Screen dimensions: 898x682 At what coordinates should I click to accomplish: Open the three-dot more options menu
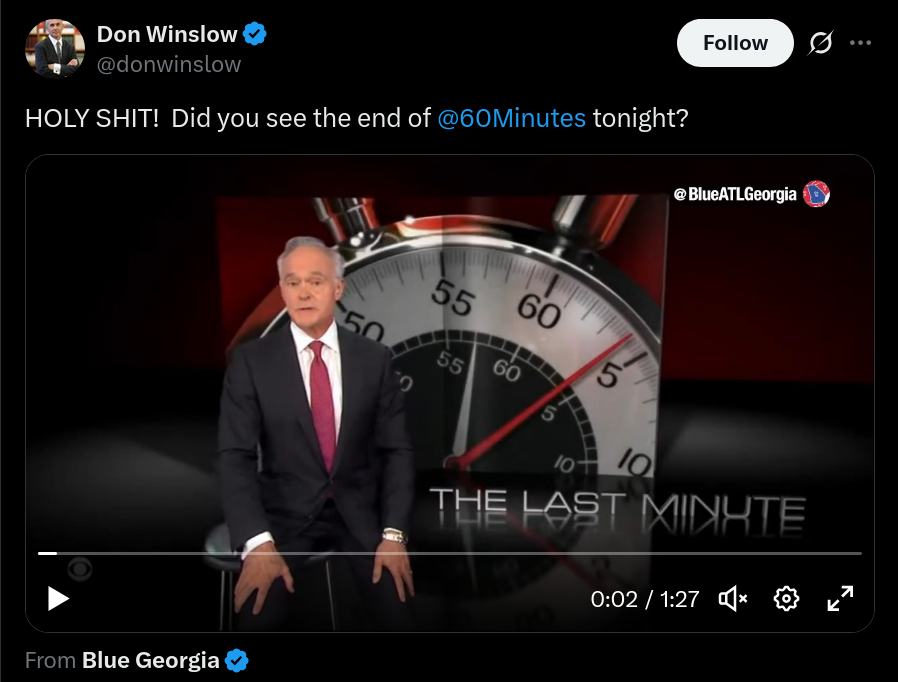pyautogui.click(x=860, y=43)
